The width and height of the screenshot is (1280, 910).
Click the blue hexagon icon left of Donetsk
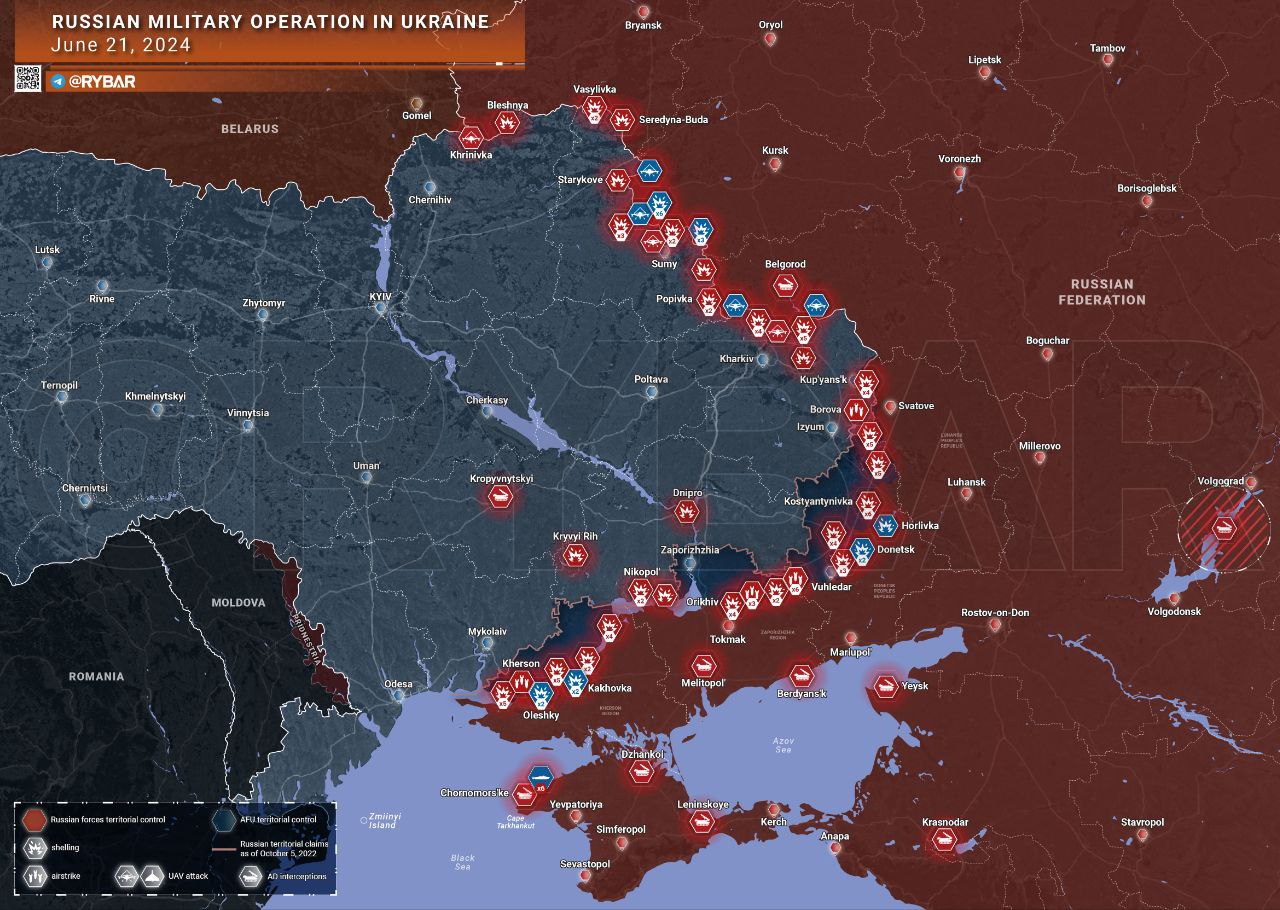pos(861,549)
